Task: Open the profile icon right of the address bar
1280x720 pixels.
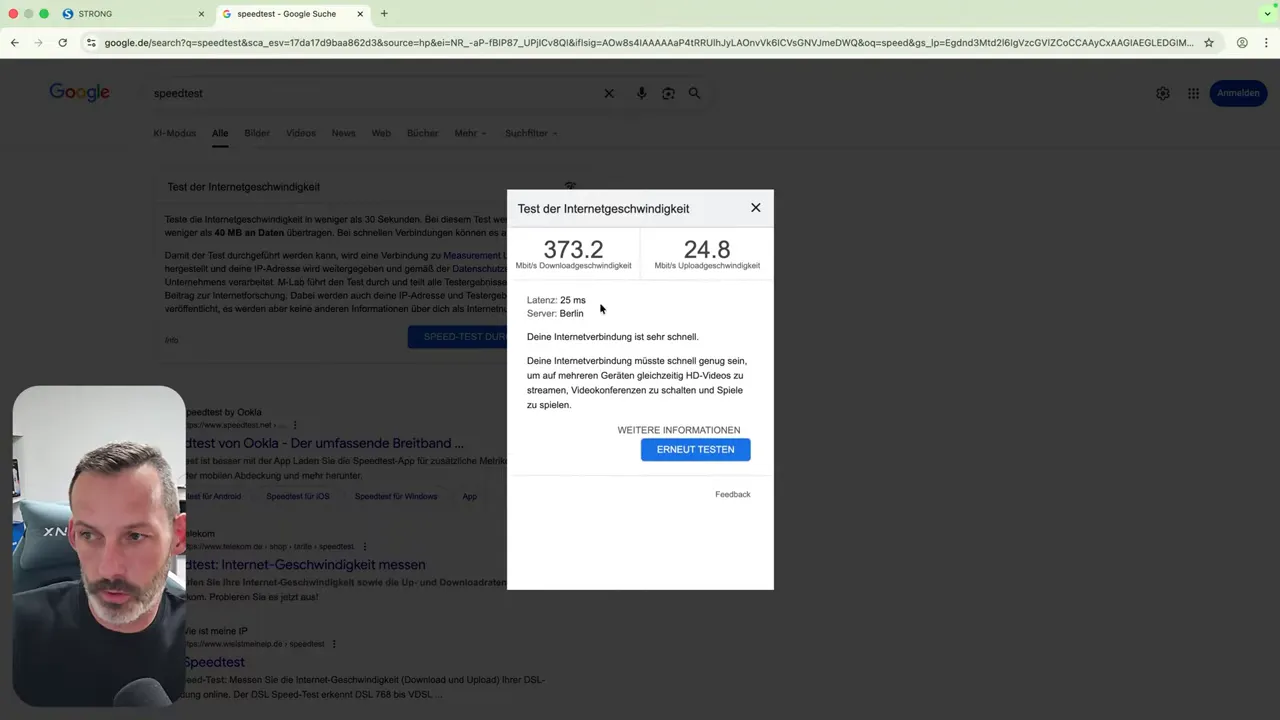Action: coord(1242,43)
